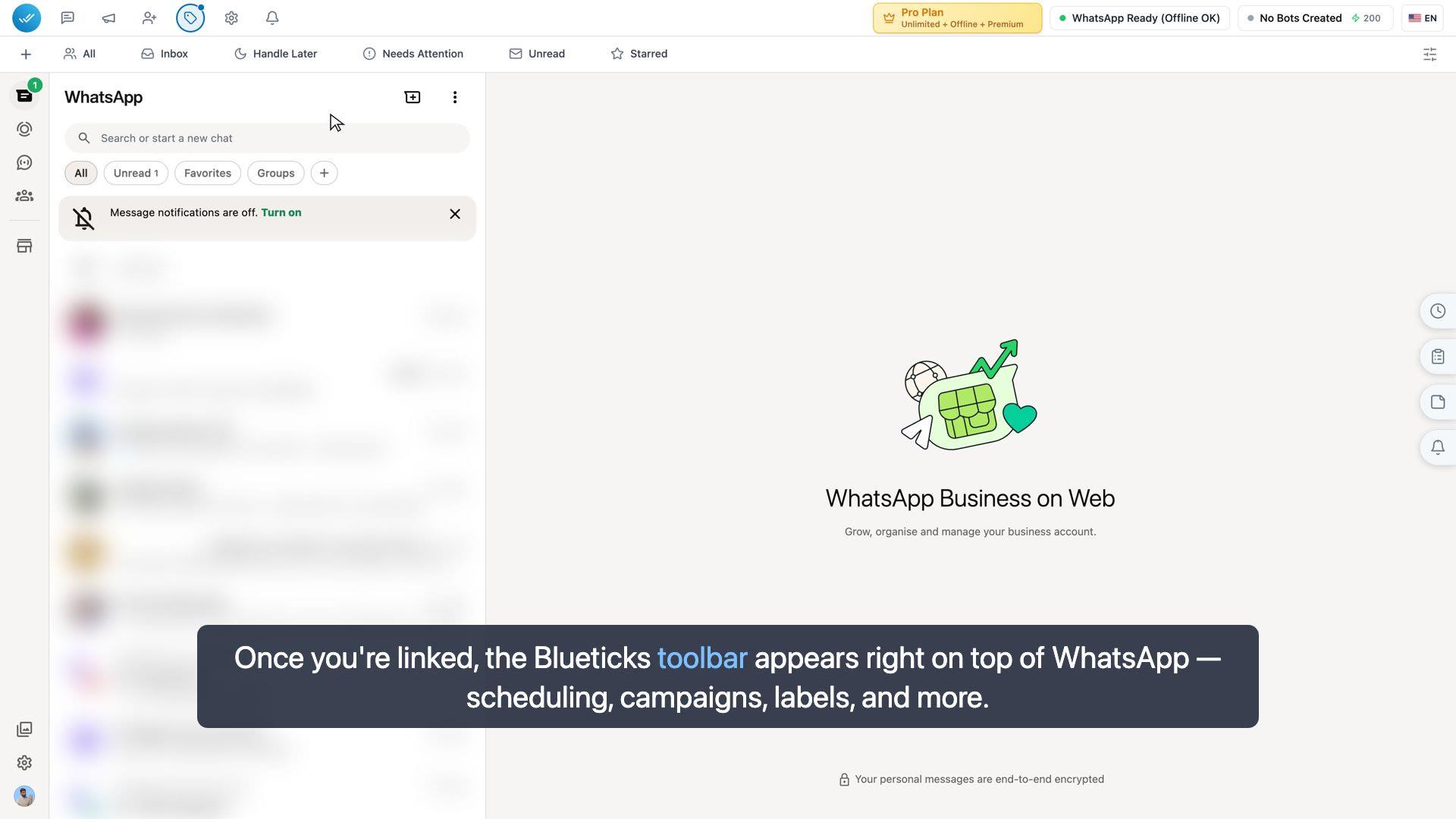Viewport: 1456px width, 819px height.
Task: Select the All chat filter chip
Action: 81,173
